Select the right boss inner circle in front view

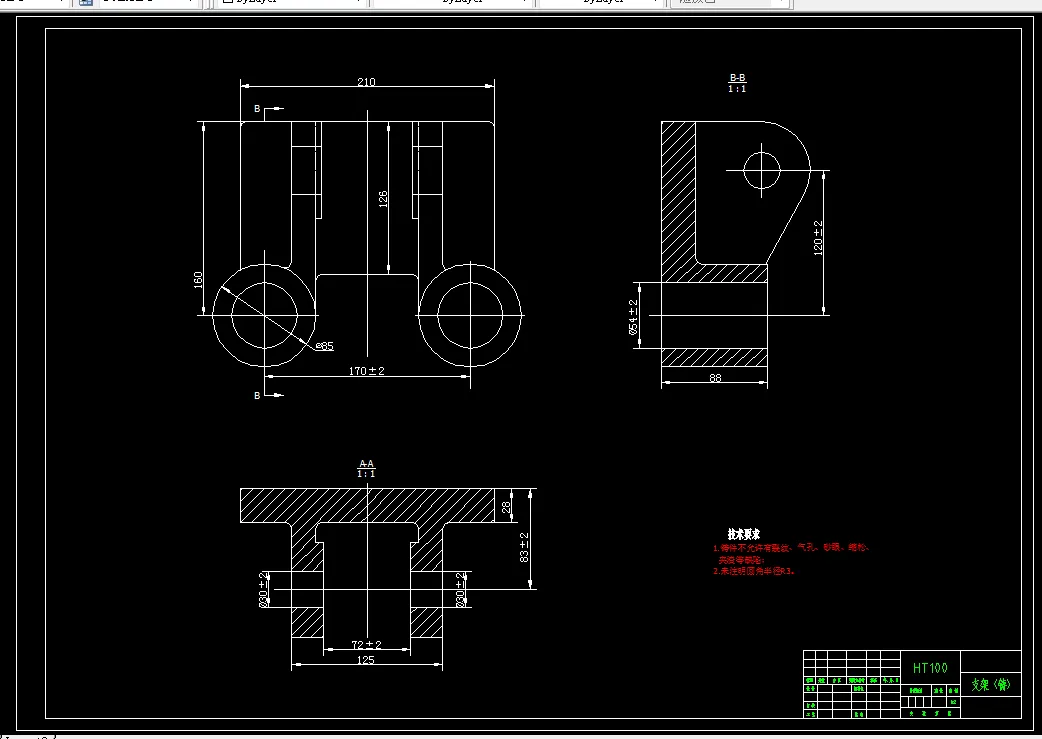coord(470,315)
